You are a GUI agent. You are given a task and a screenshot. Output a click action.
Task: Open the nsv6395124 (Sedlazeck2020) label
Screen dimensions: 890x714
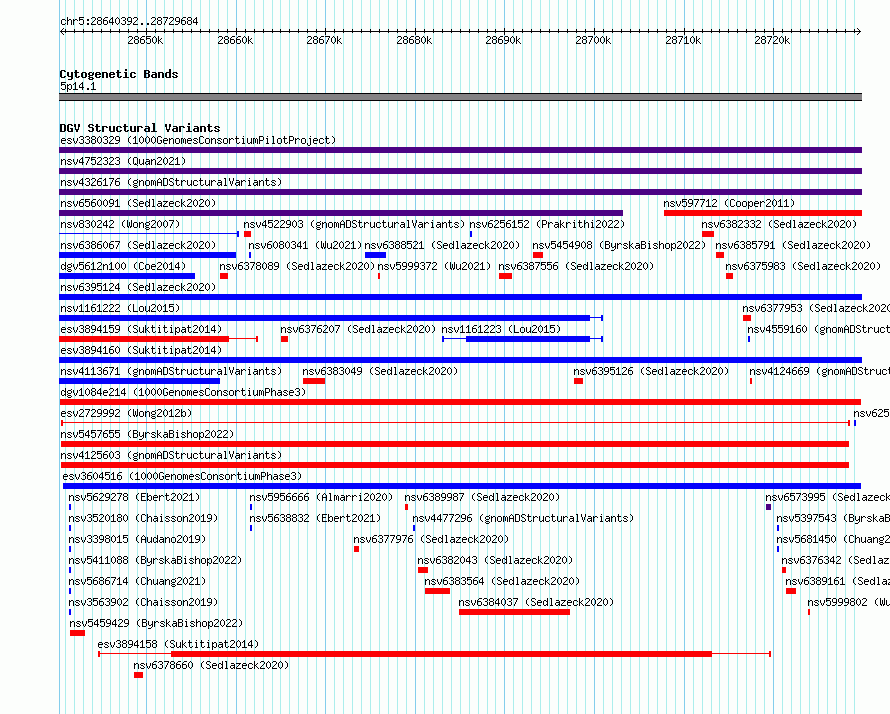point(138,287)
